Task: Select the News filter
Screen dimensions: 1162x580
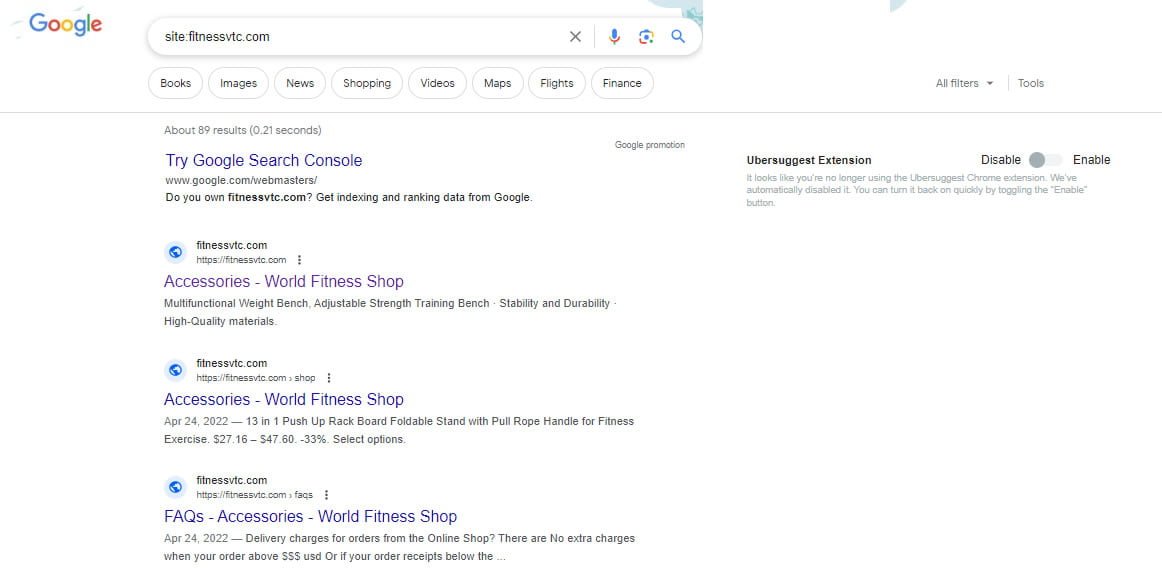Action: coord(300,83)
